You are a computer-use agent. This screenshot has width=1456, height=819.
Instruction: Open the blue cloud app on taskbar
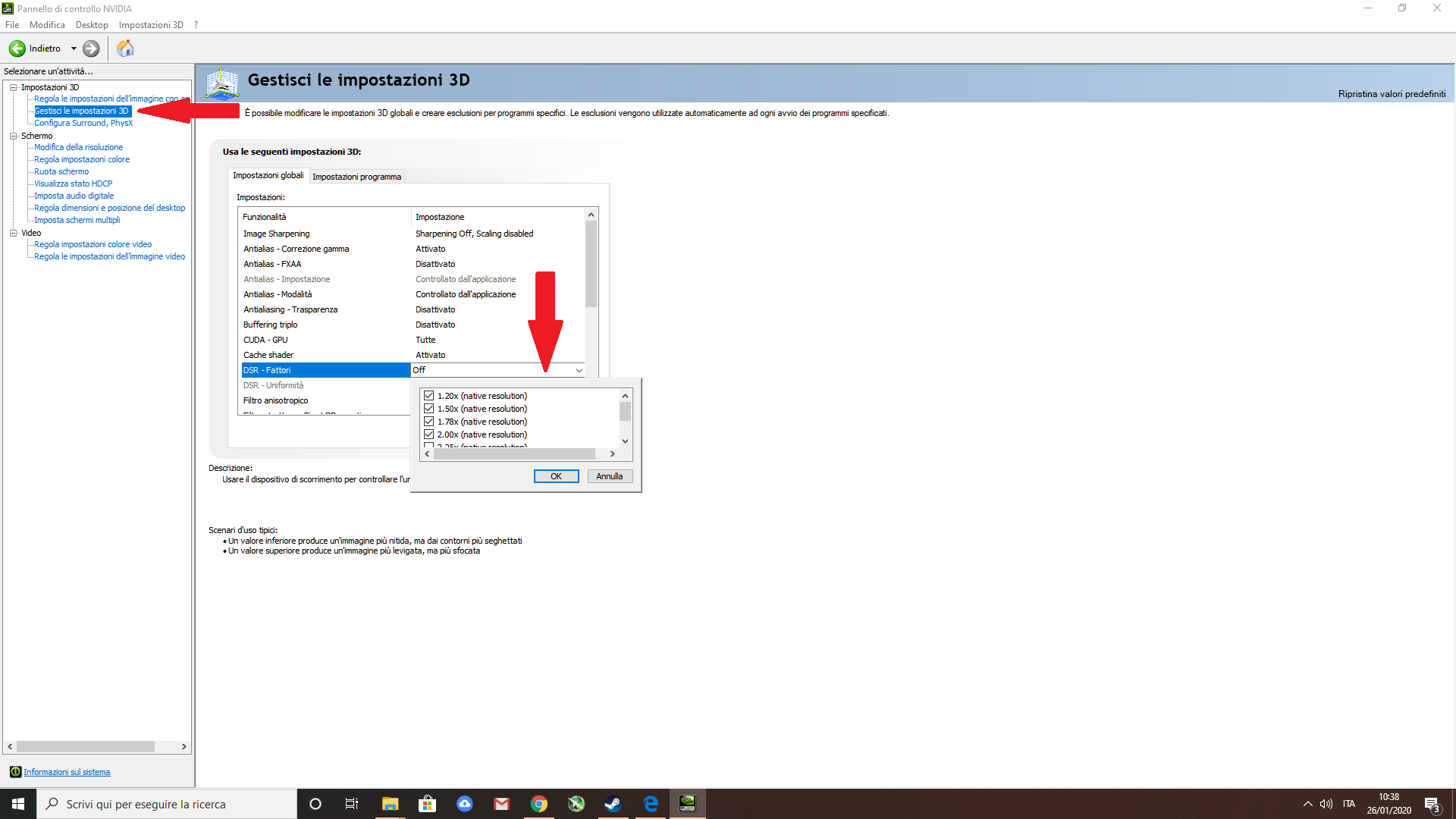464,804
